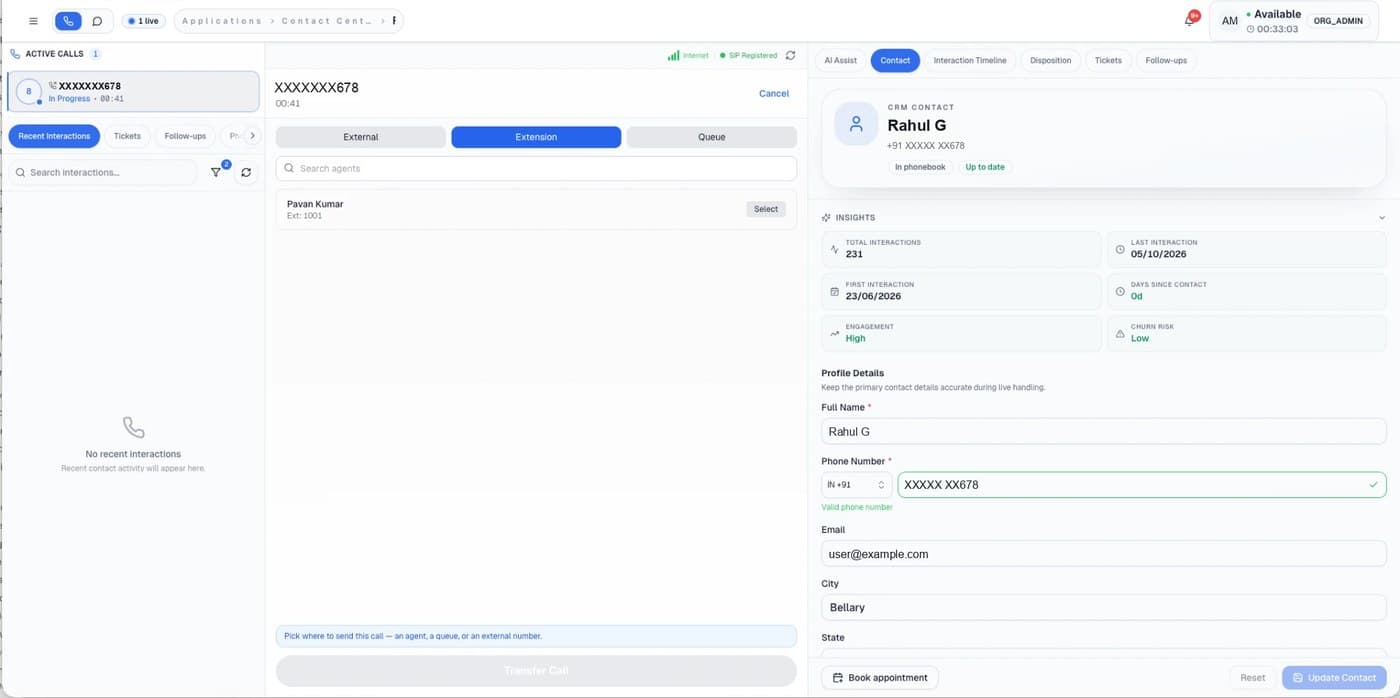The width and height of the screenshot is (1400, 698).
Task: Open the Interaction Timeline tab
Action: coord(970,60)
